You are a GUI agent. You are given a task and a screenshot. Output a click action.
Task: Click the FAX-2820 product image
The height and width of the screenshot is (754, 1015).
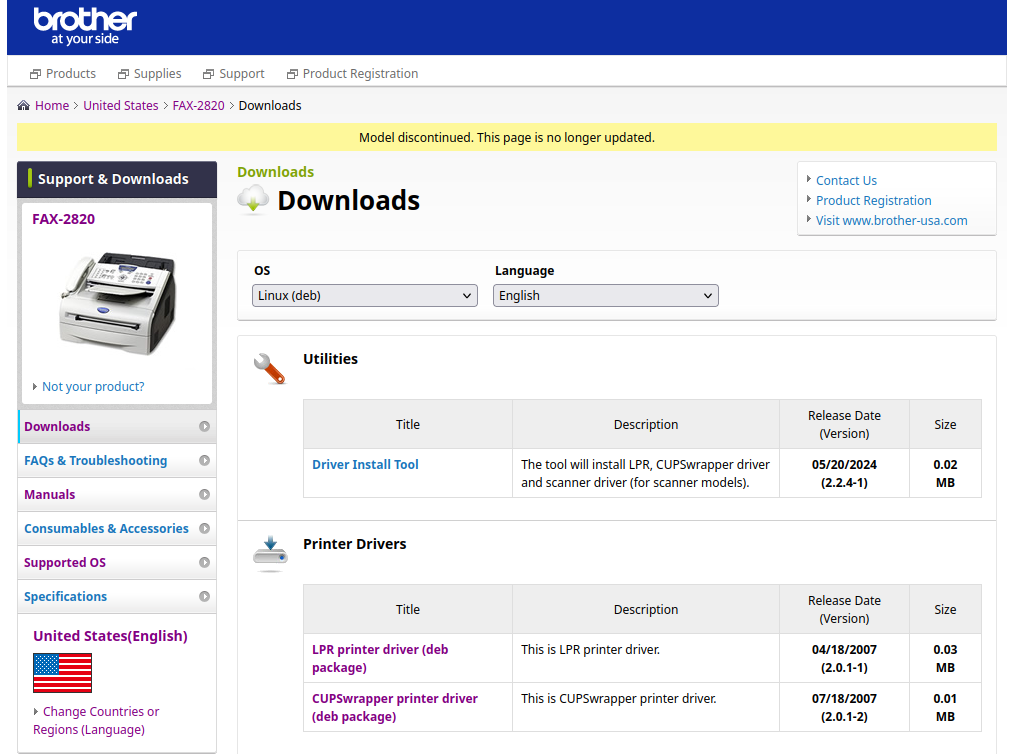coord(118,303)
